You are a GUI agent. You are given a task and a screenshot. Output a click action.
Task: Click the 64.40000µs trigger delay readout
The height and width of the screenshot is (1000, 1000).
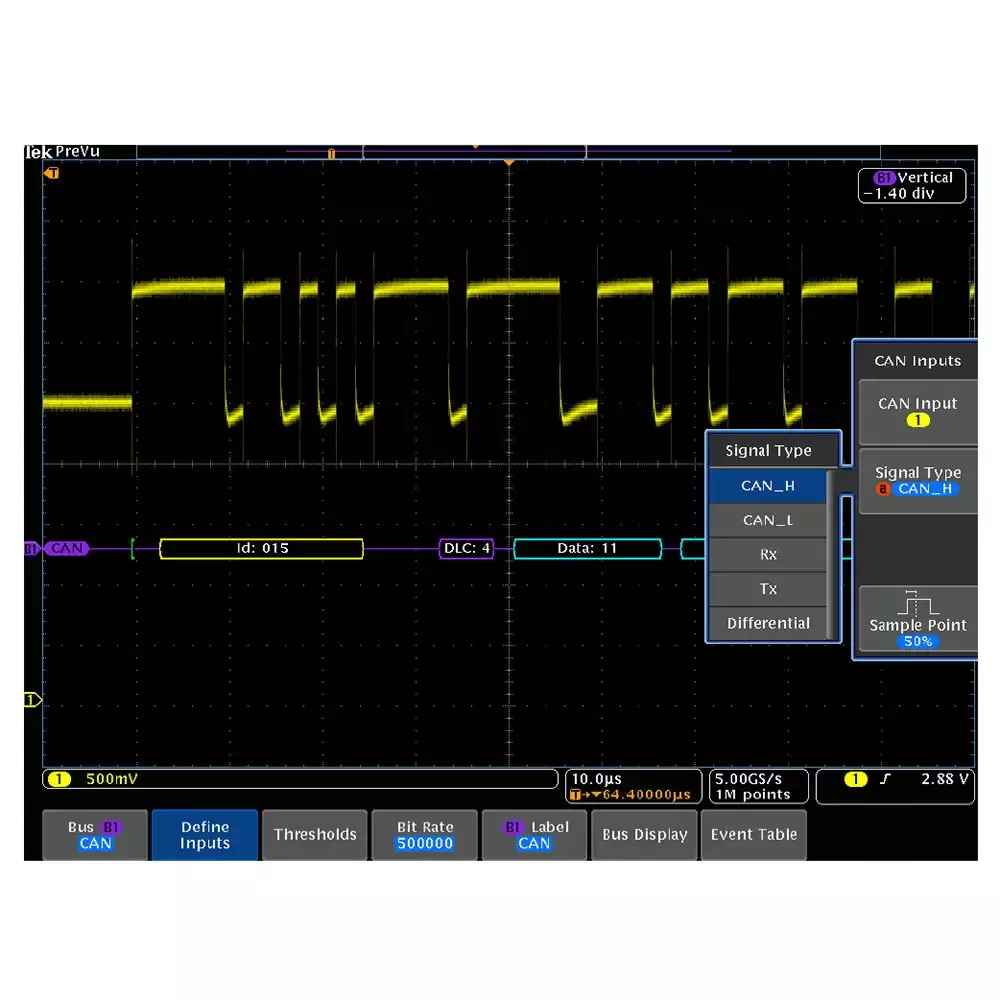point(646,795)
